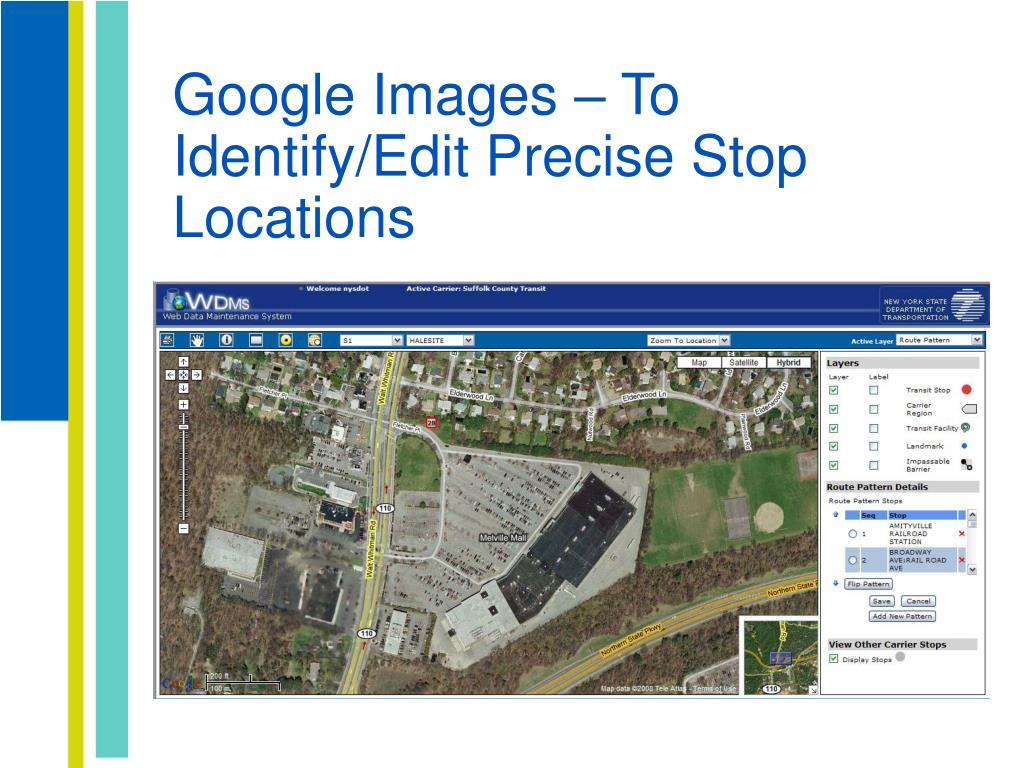The height and width of the screenshot is (768, 1024).
Task: Zoom in with the plus button
Action: tap(184, 405)
